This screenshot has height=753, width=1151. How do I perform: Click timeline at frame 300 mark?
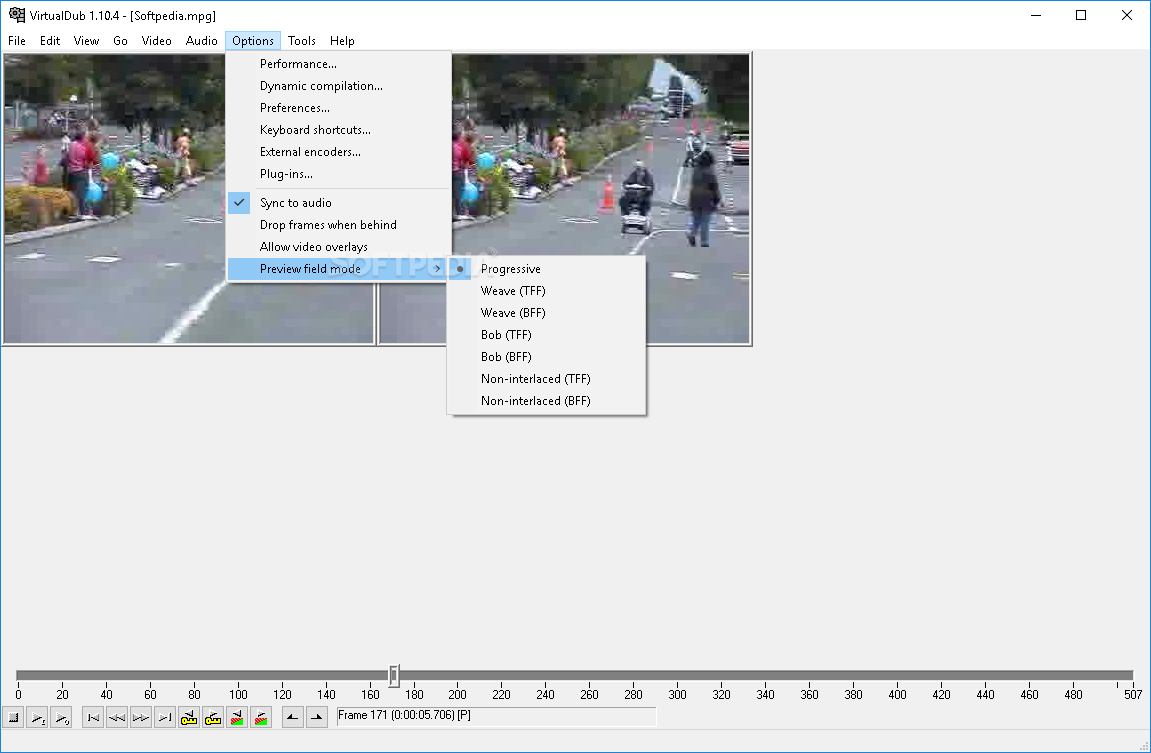coord(678,676)
